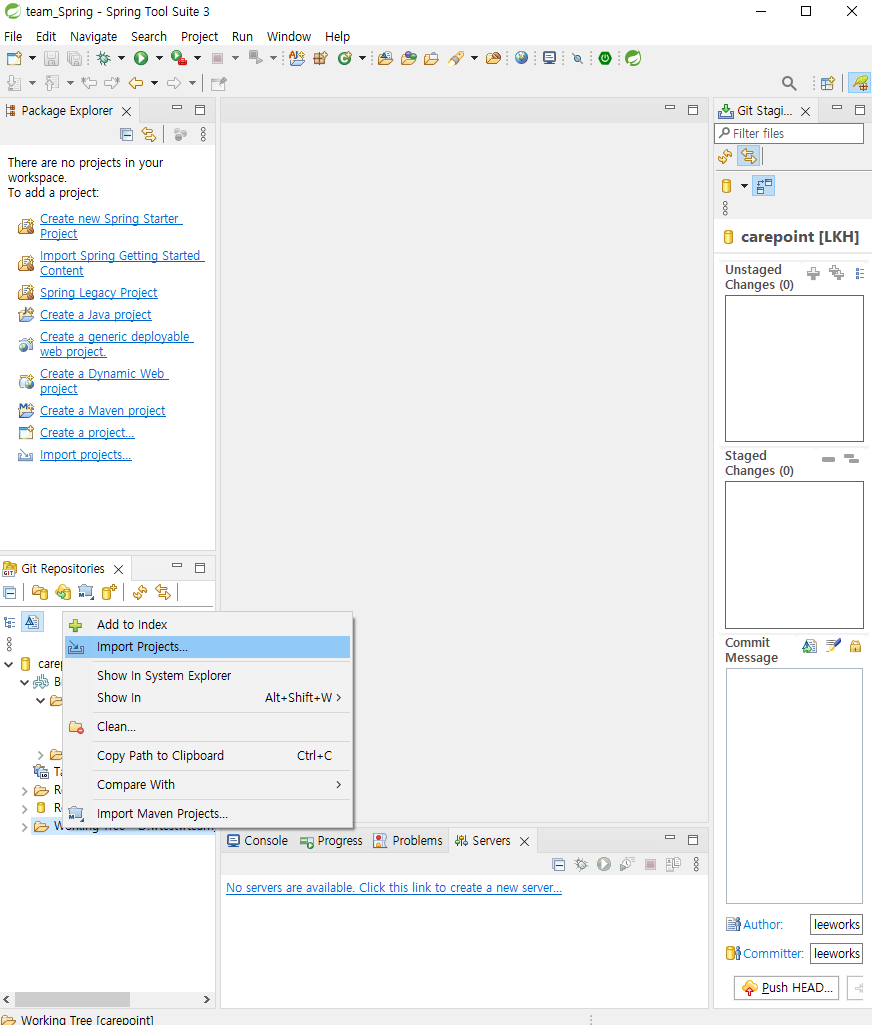Screen dimensions: 872x1025
Task: Collapse the carepoint repository tree node
Action: tap(8, 664)
